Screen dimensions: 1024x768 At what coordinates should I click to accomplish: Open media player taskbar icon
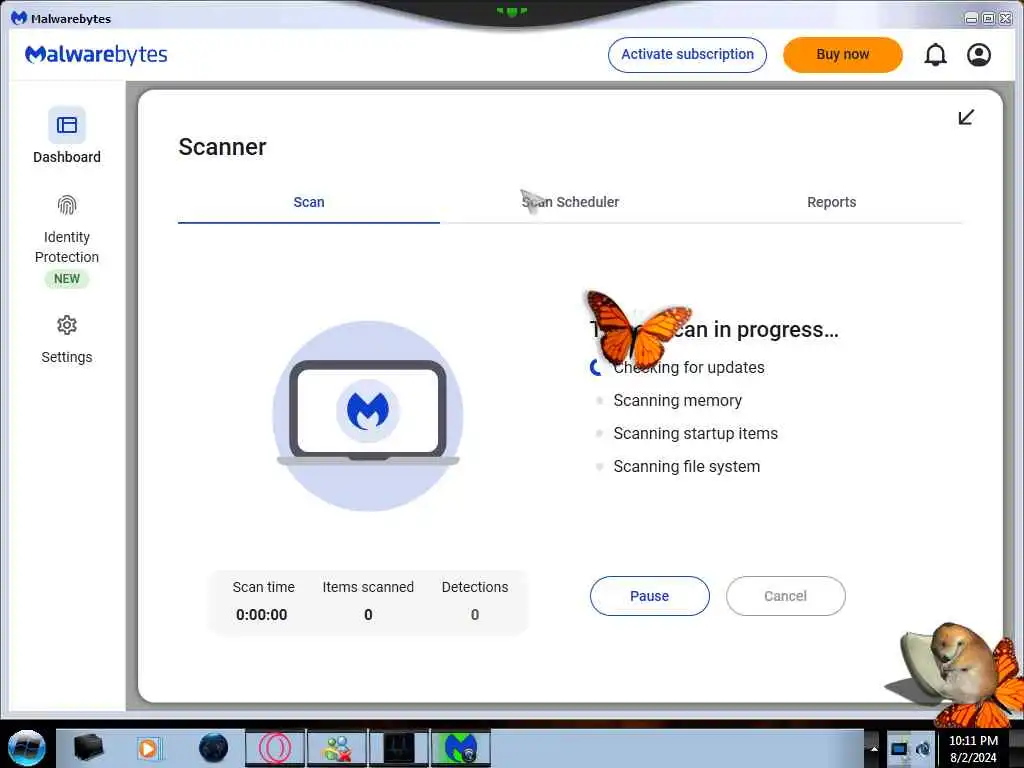point(148,748)
